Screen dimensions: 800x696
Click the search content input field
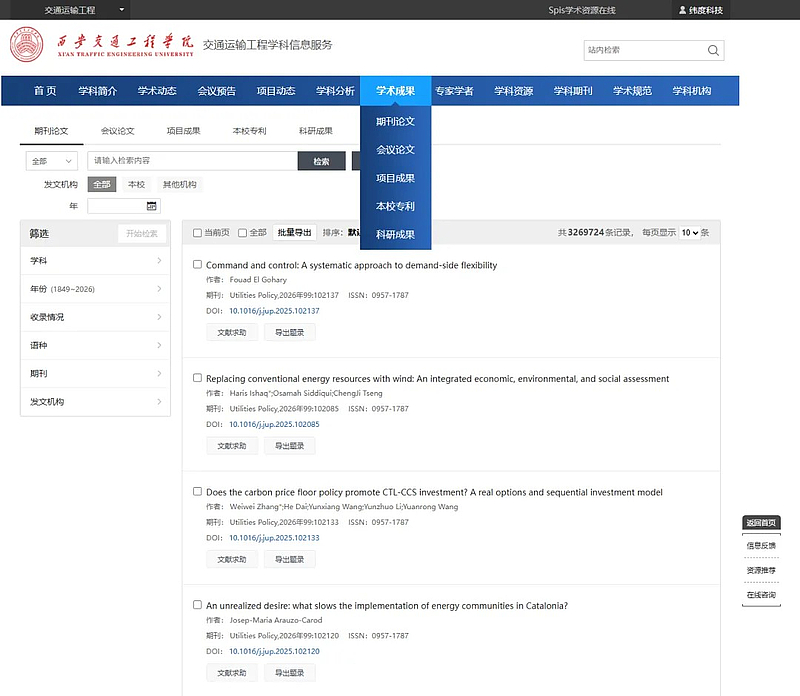click(x=190, y=161)
